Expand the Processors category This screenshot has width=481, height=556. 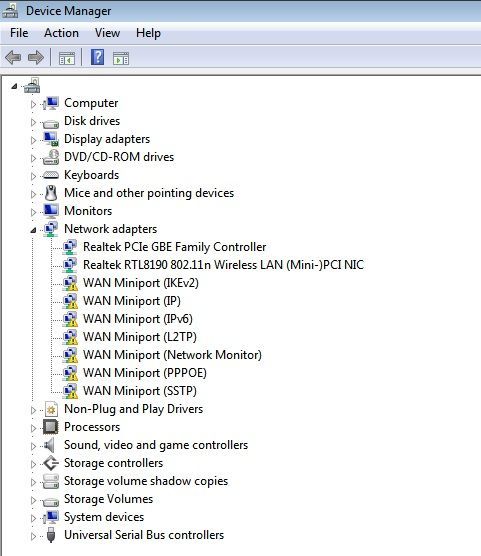[33, 428]
